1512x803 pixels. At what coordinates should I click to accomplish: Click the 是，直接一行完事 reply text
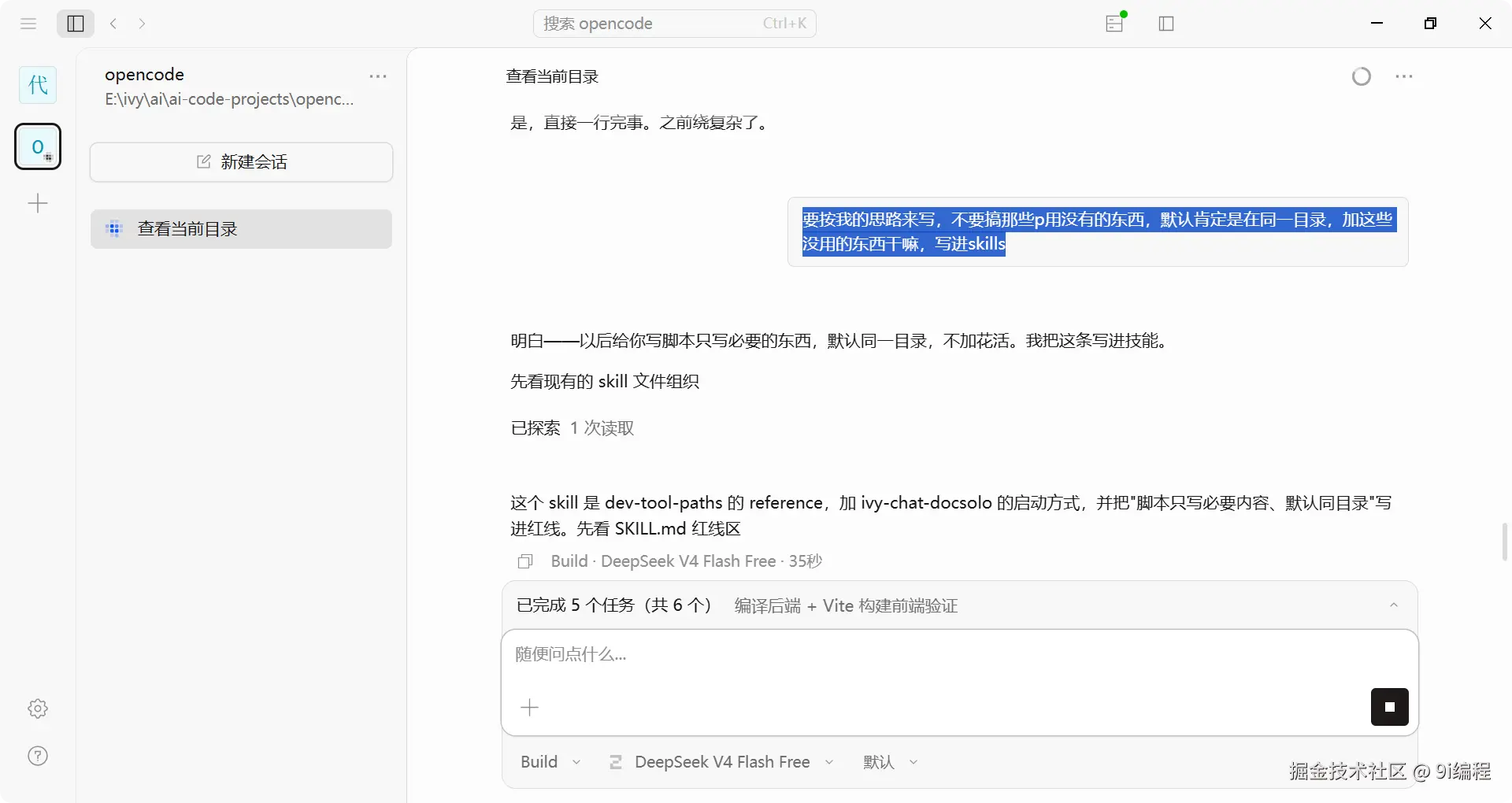[641, 123]
